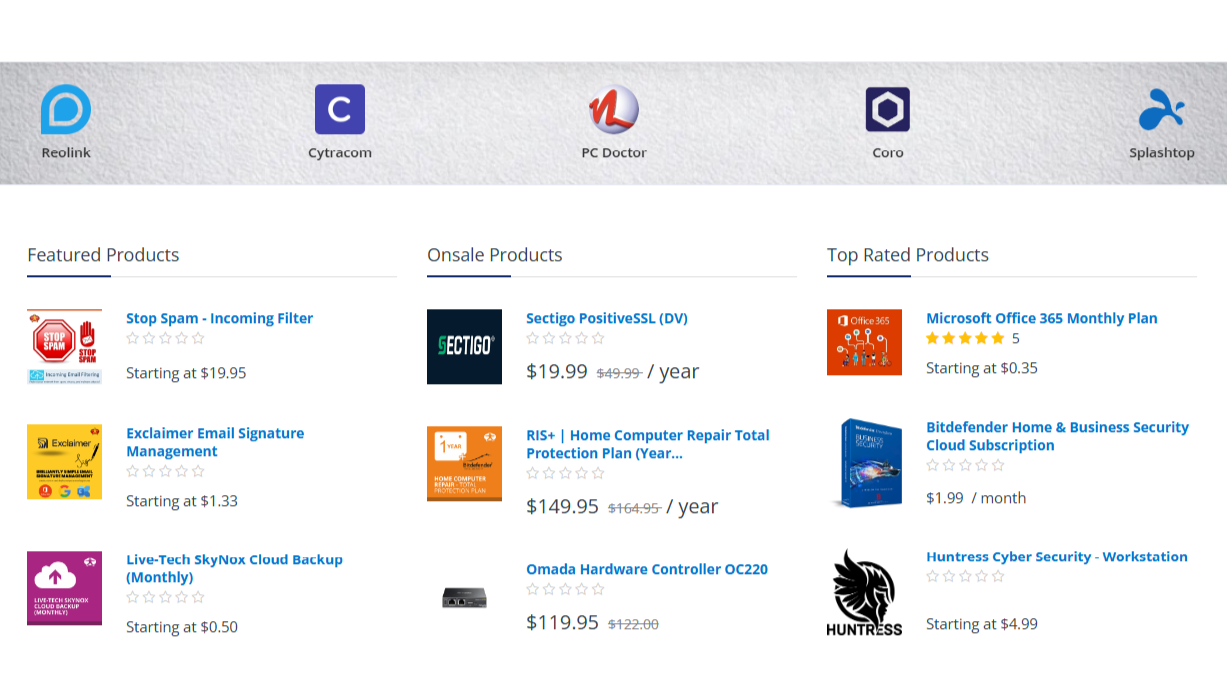This screenshot has height=690, width=1227.
Task: Open SkyNox Cloud Backup thumbnail
Action: [64, 588]
